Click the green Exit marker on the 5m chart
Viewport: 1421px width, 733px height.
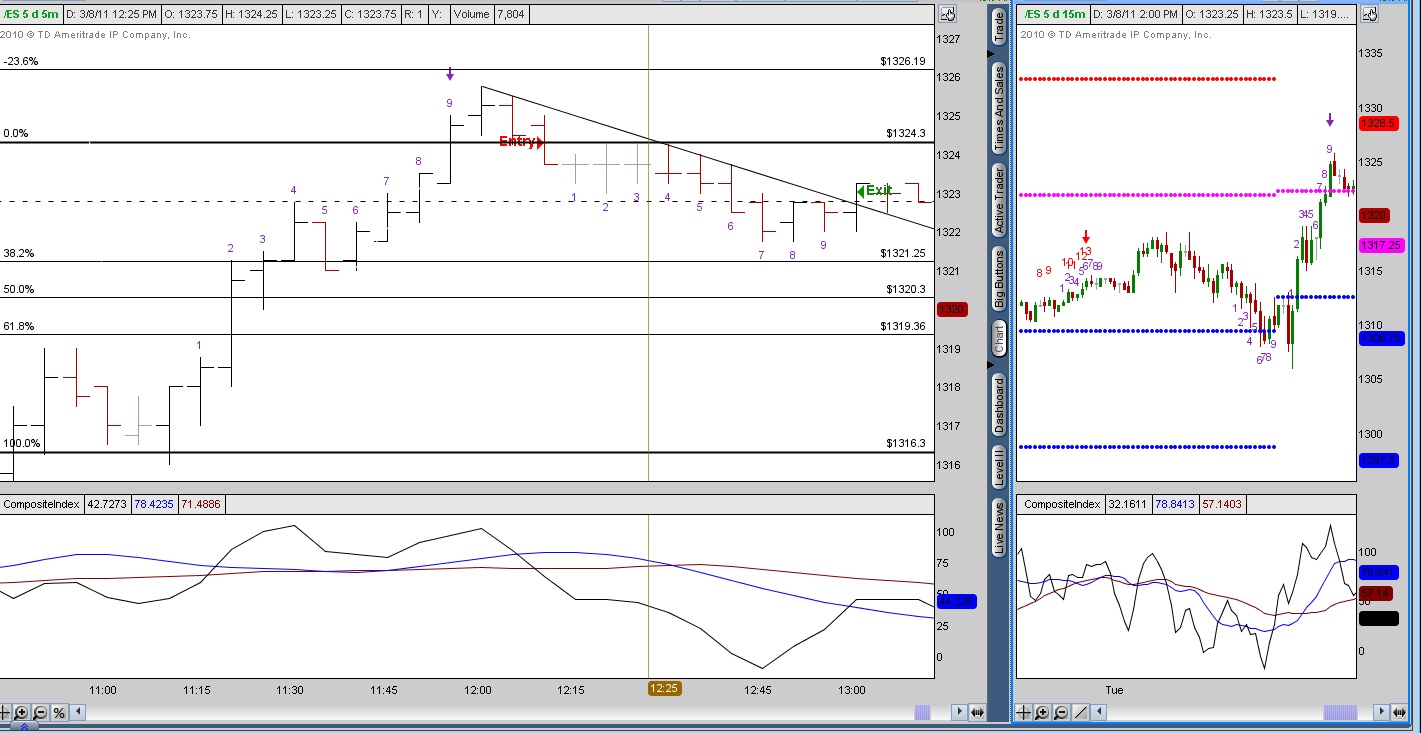874,190
